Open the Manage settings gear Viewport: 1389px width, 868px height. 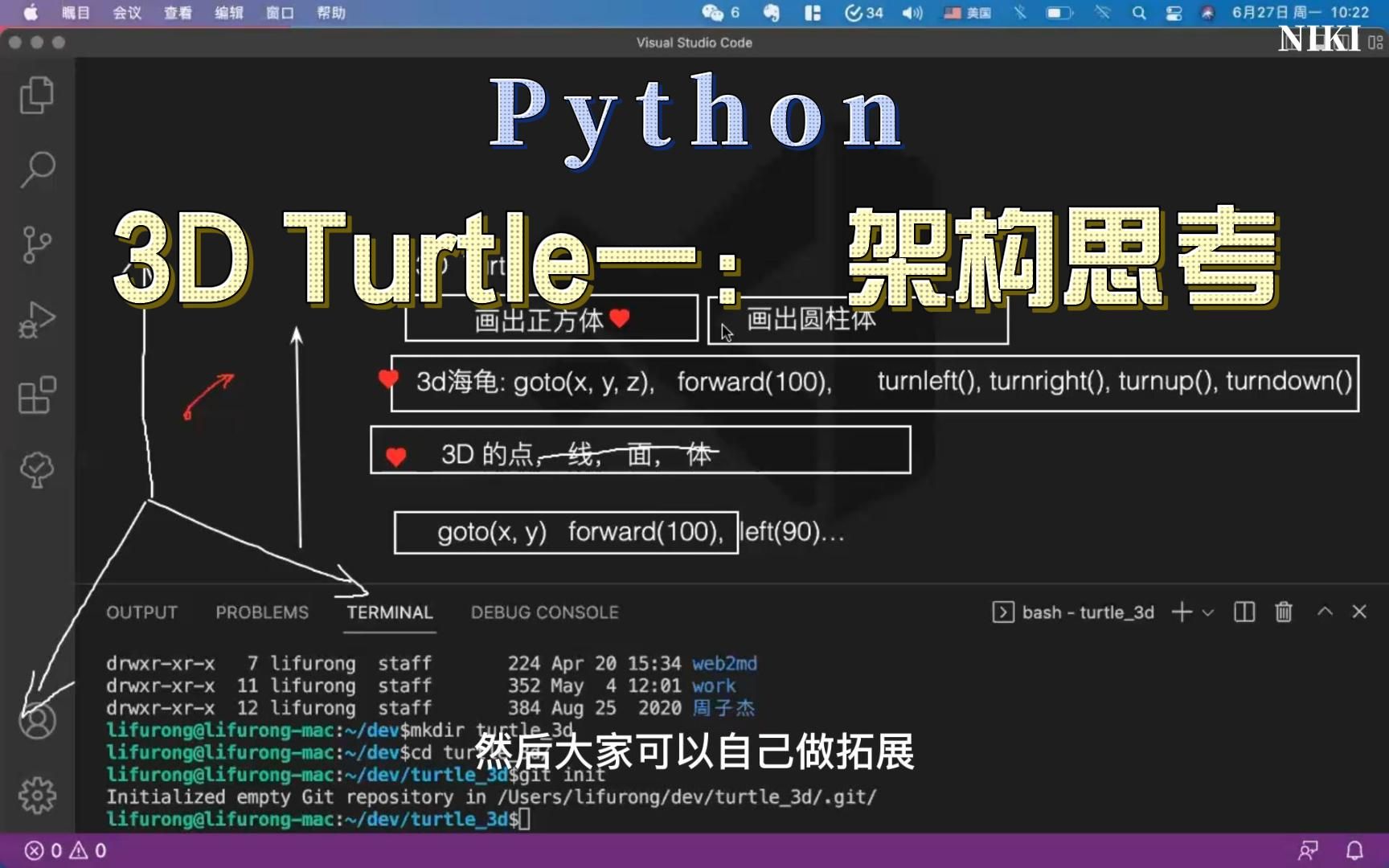[36, 794]
